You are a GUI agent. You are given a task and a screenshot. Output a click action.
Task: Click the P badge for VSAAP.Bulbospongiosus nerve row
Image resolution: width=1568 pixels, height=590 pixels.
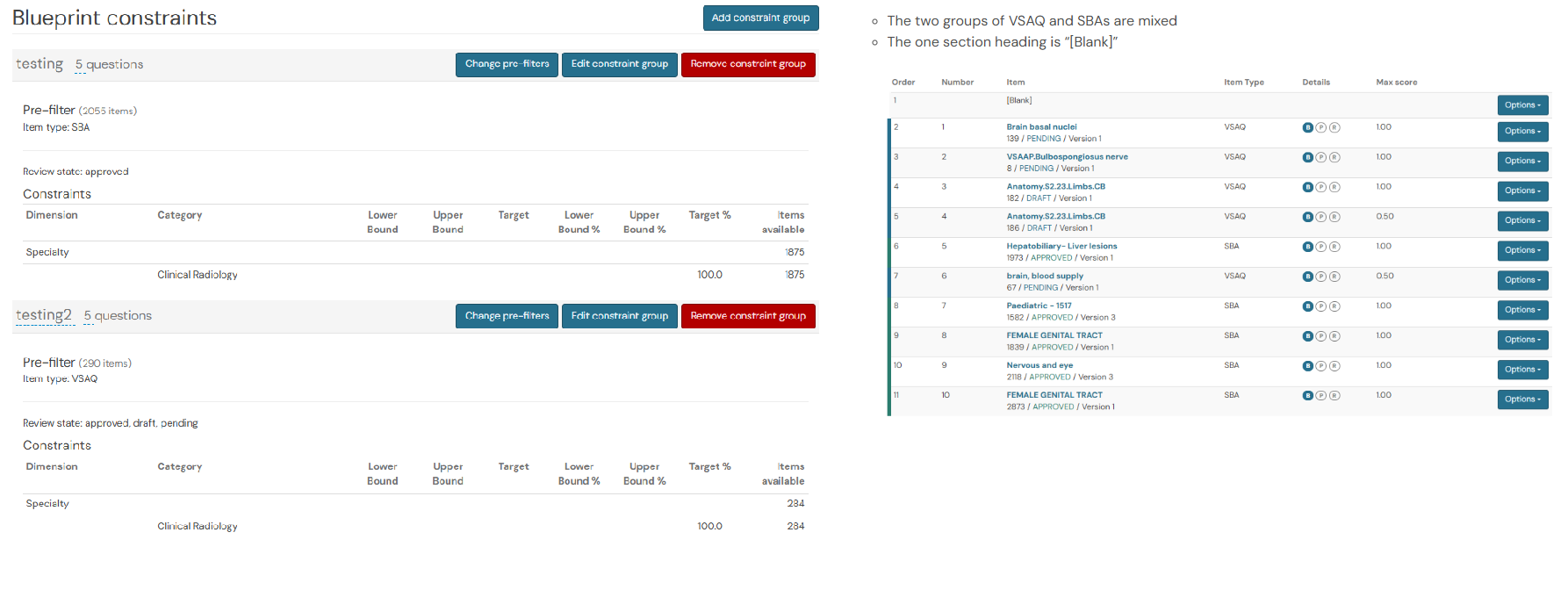click(x=1320, y=157)
